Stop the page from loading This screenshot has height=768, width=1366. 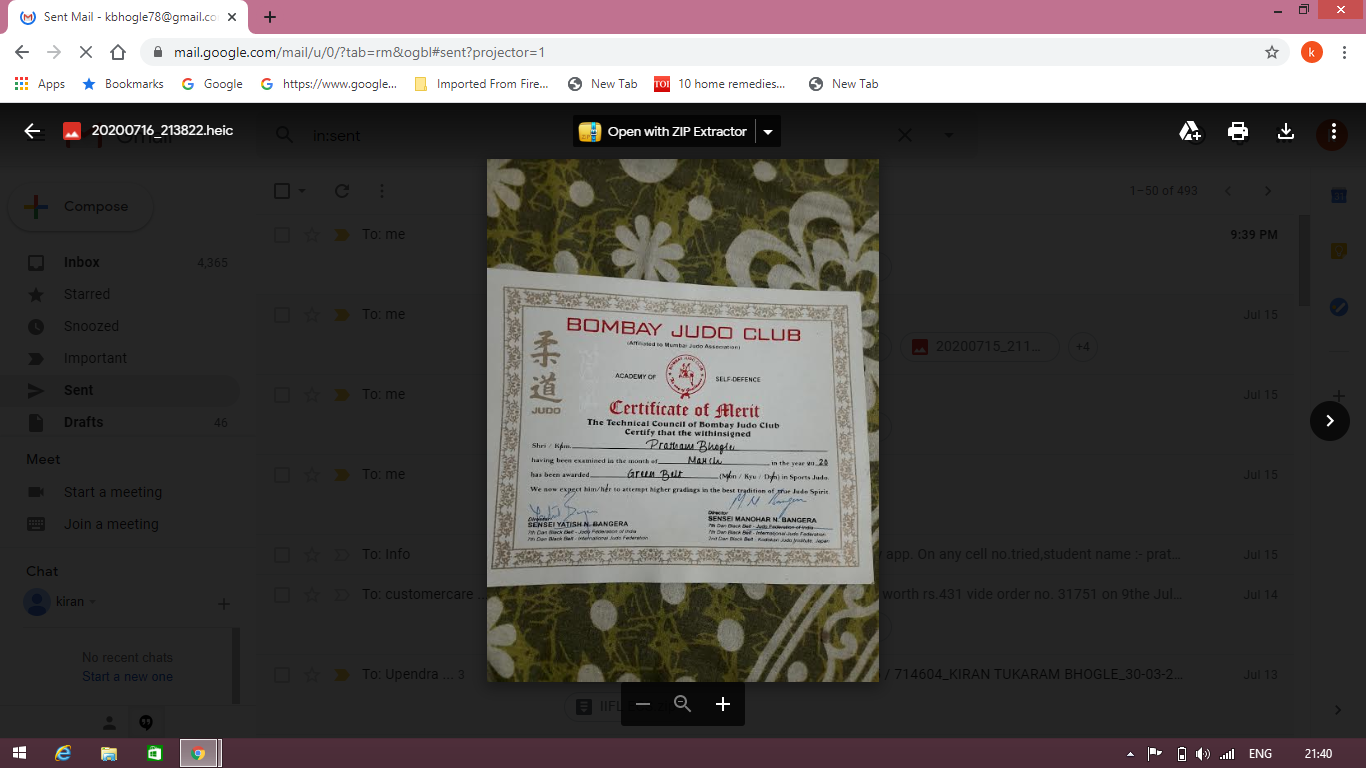point(86,52)
